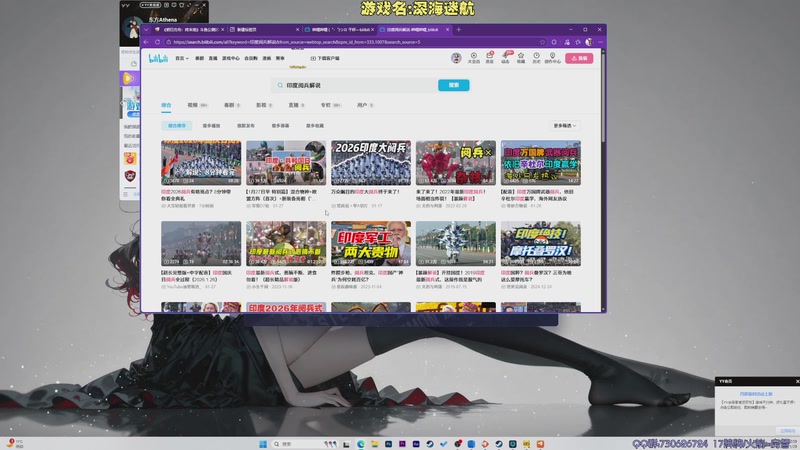This screenshot has width=800, height=450.
Task: Open Photoshop from the taskbar
Action: coord(388,444)
